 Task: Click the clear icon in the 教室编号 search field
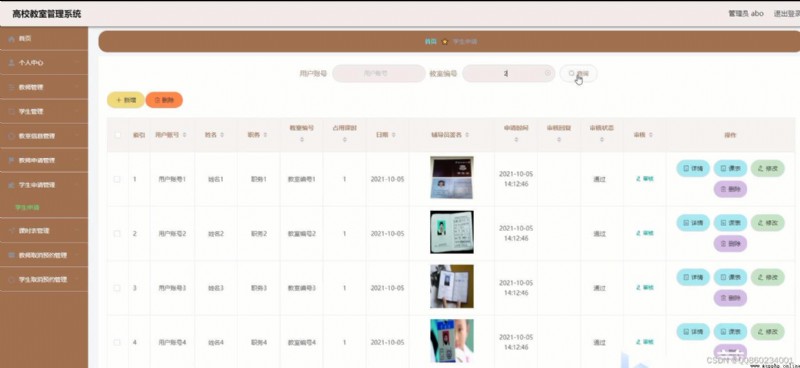click(x=548, y=73)
